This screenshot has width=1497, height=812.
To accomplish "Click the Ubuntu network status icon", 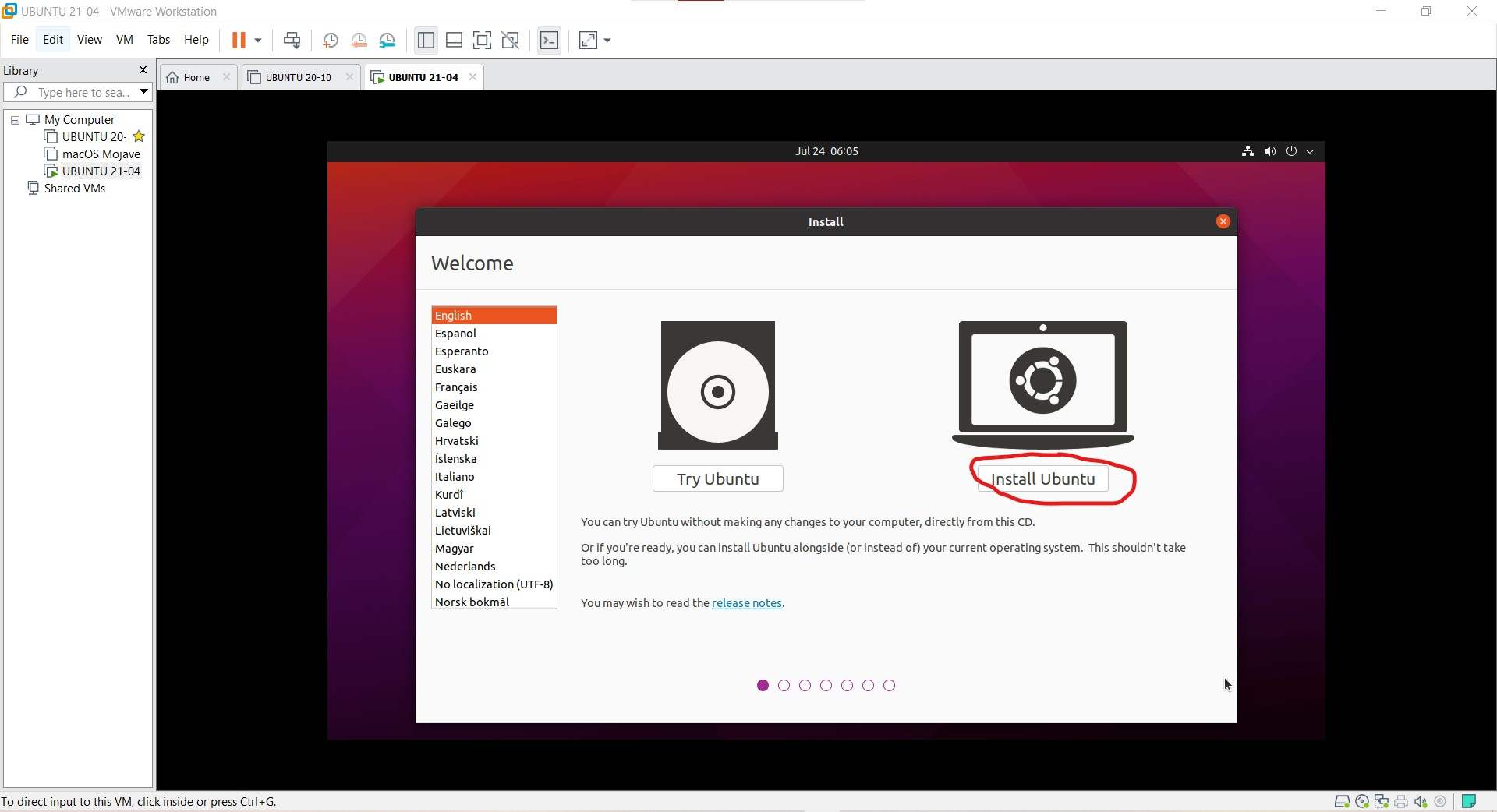I will coord(1247,151).
